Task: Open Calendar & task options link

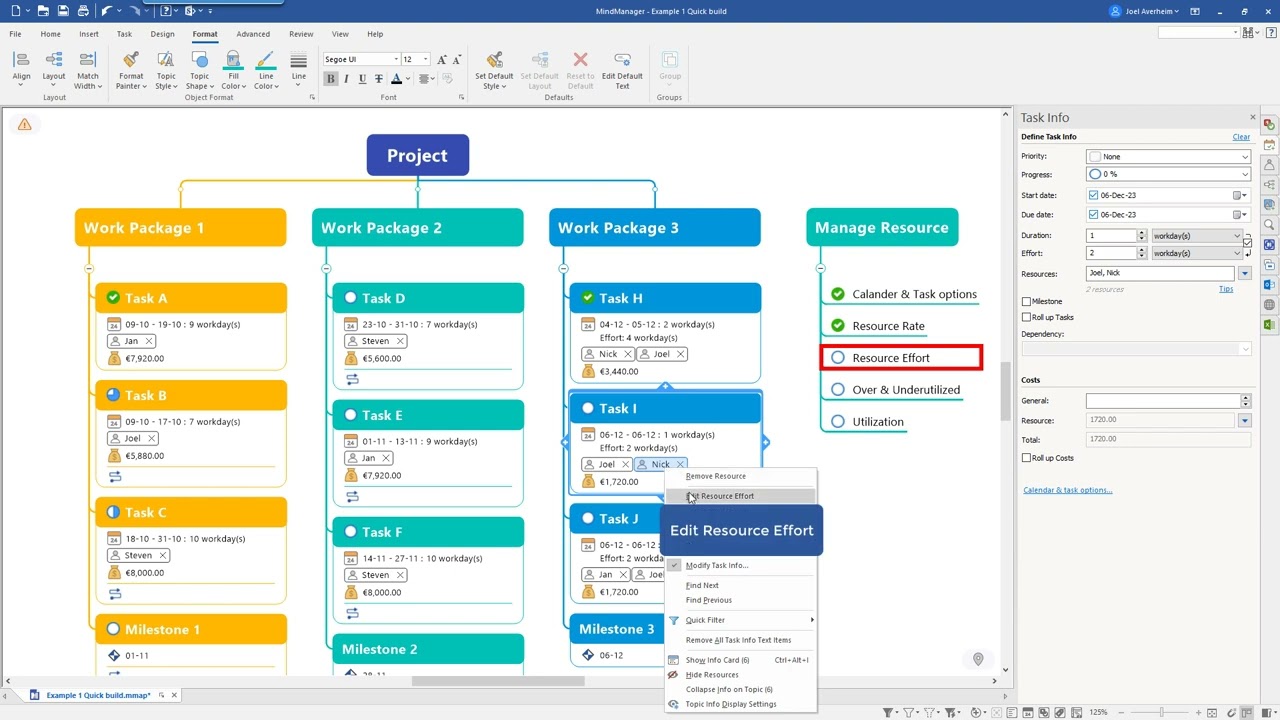Action: pyautogui.click(x=1067, y=490)
